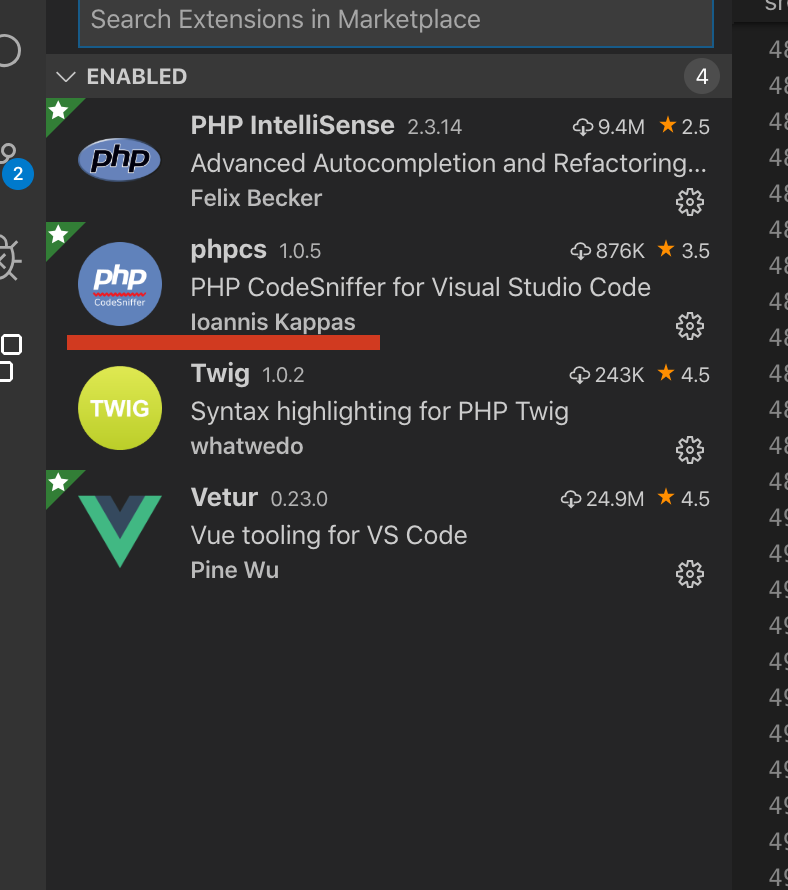This screenshot has height=890, width=788.
Task: Select the Twig extension title
Action: coord(220,374)
